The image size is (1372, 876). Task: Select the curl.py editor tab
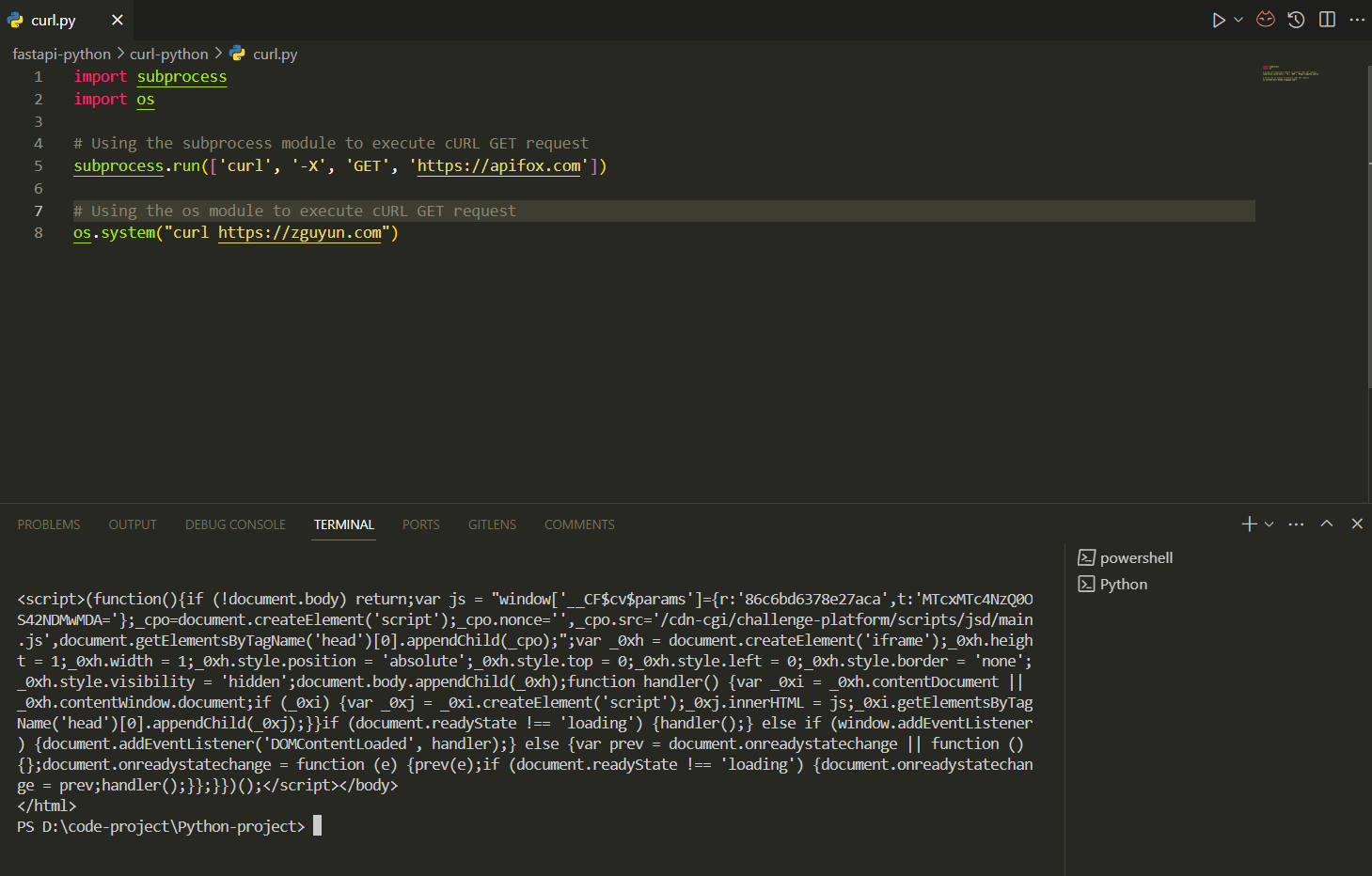(66, 20)
